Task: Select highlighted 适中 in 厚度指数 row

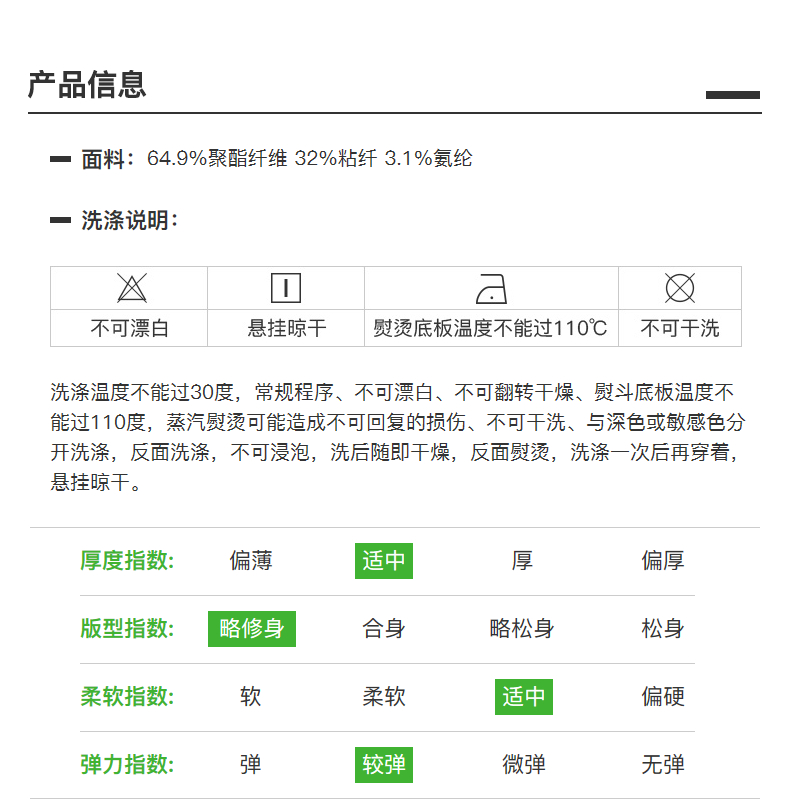Action: click(x=384, y=561)
